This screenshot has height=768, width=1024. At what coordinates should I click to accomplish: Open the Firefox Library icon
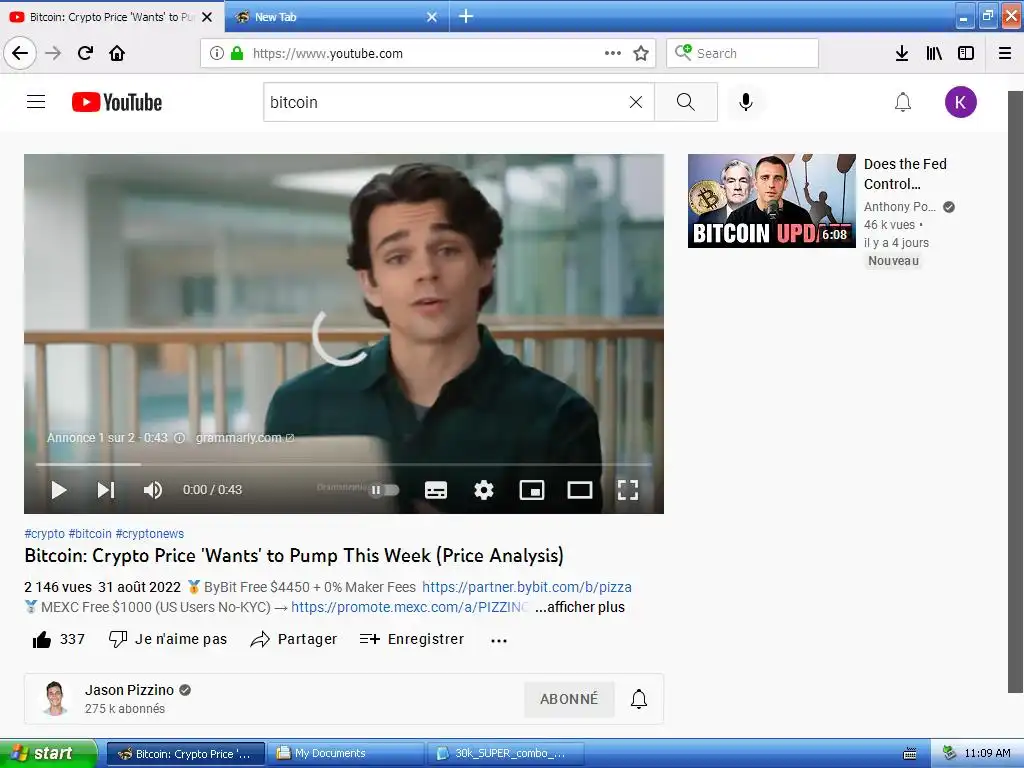coord(934,53)
